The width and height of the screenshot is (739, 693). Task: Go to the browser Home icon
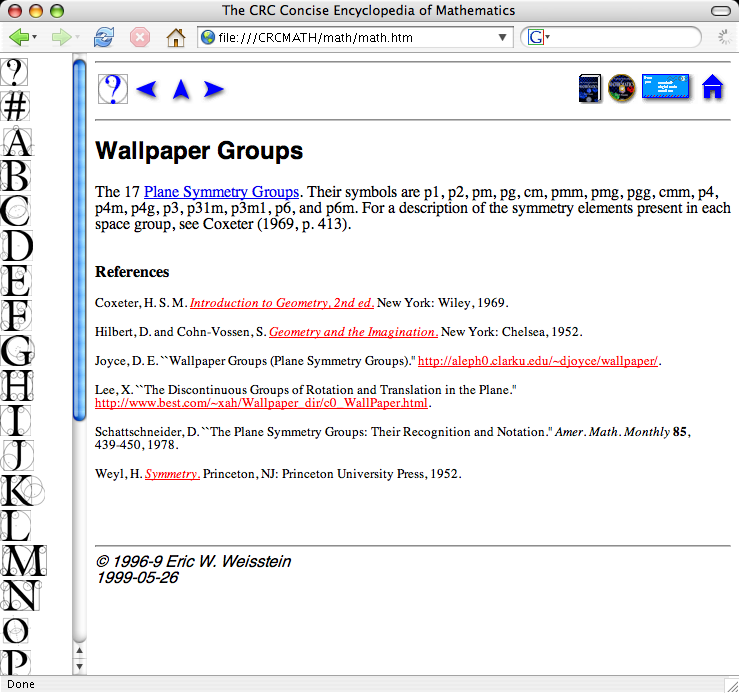coord(175,38)
